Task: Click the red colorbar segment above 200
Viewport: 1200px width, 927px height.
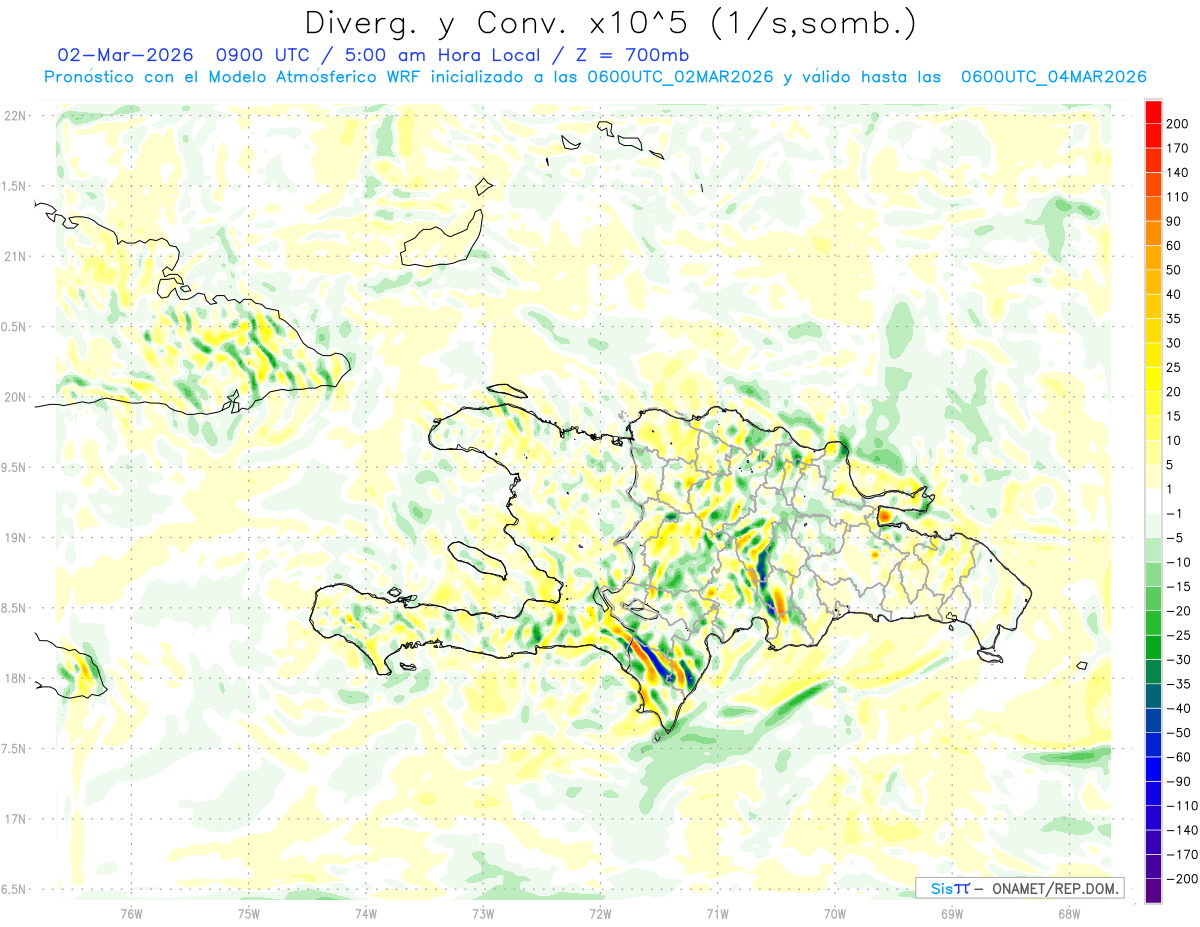Action: coord(1153,112)
